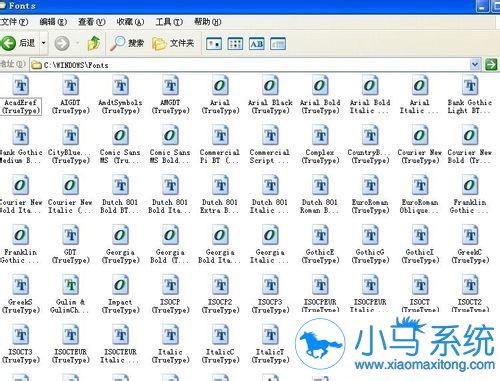Select the Impact TrueType font icon
This screenshot has width=500, height=381.
tap(121, 285)
